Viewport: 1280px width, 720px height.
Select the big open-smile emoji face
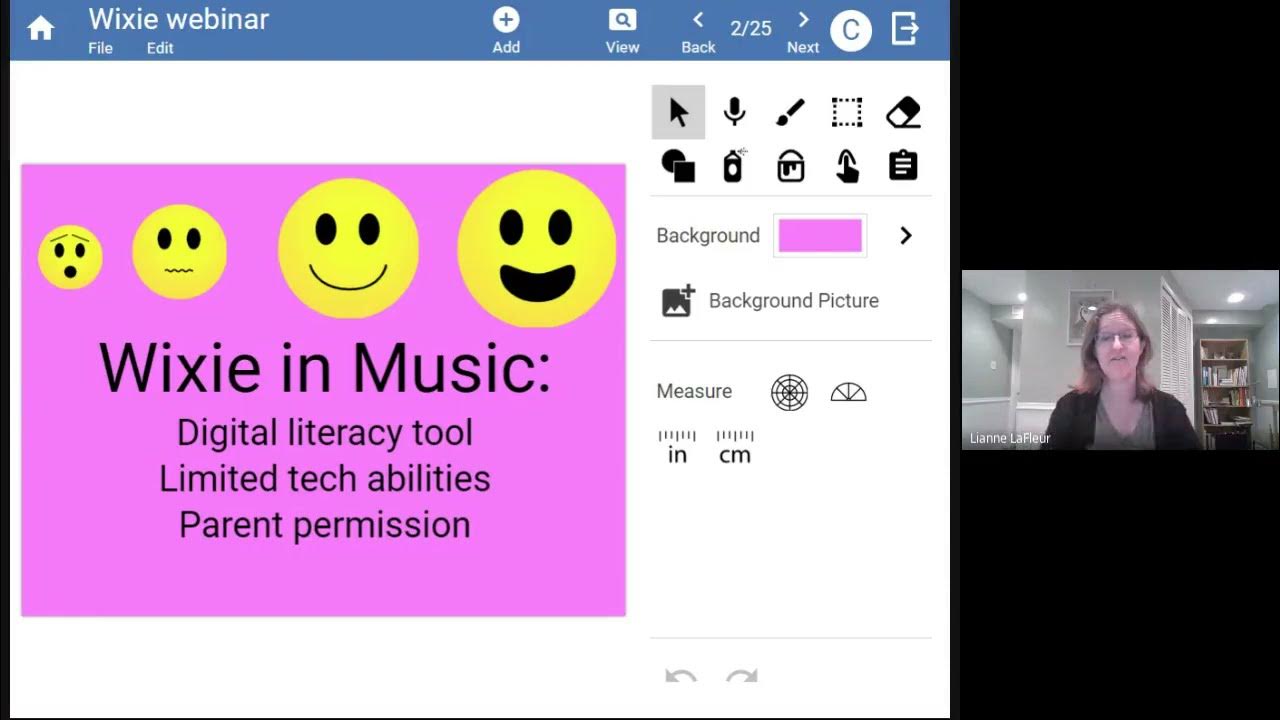537,249
